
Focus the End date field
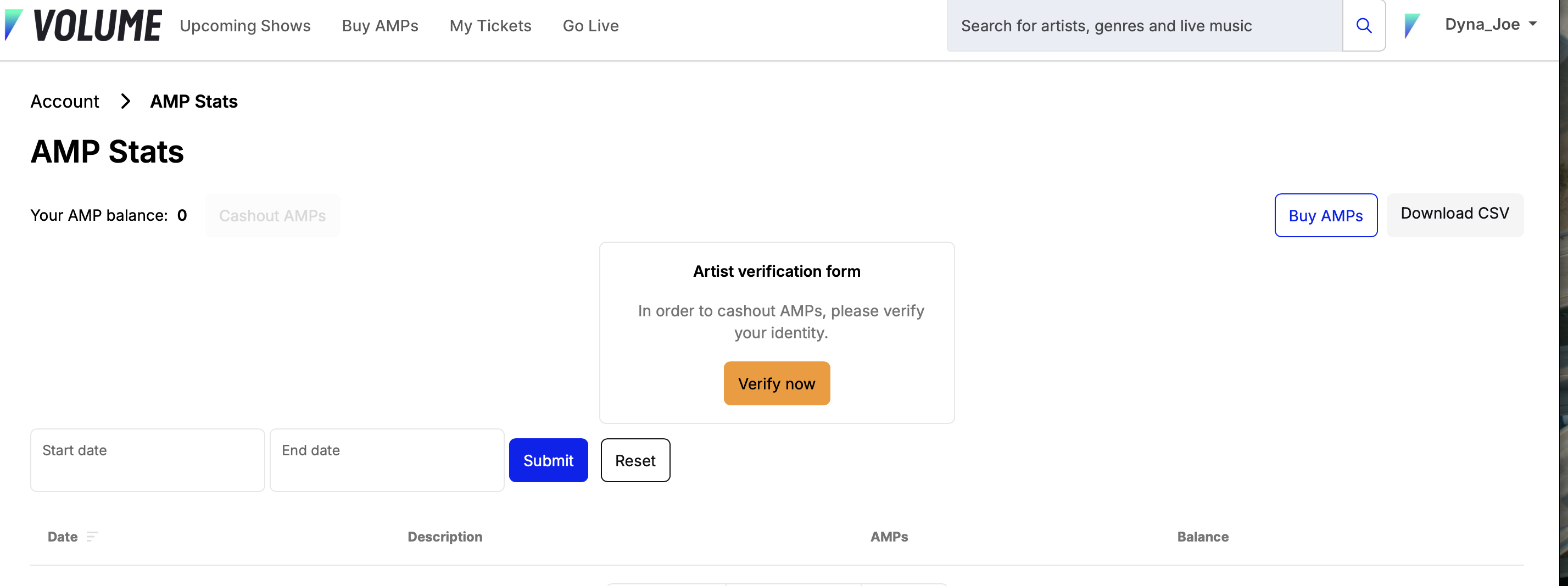click(x=387, y=460)
